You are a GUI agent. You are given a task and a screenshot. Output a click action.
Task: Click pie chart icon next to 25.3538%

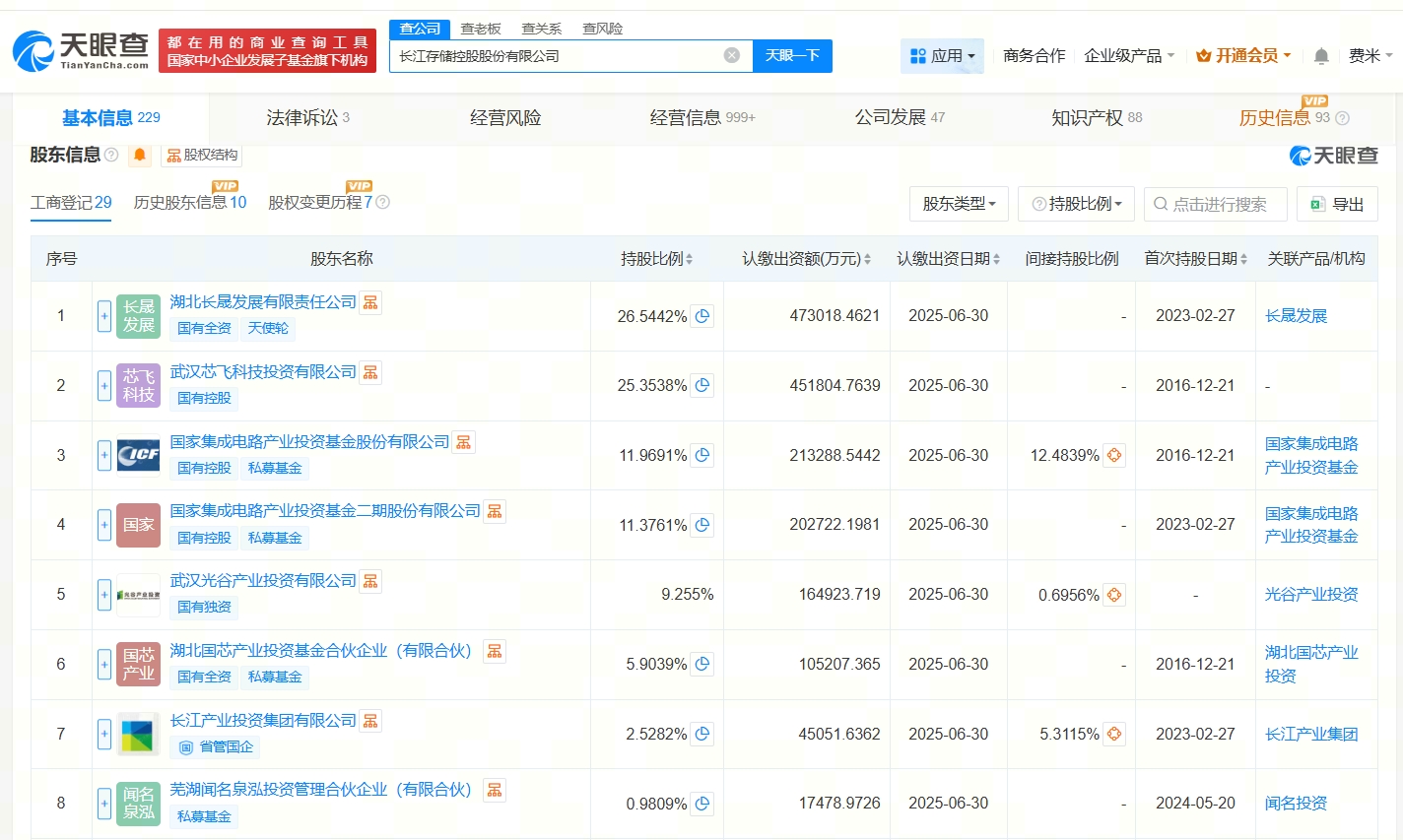(702, 385)
